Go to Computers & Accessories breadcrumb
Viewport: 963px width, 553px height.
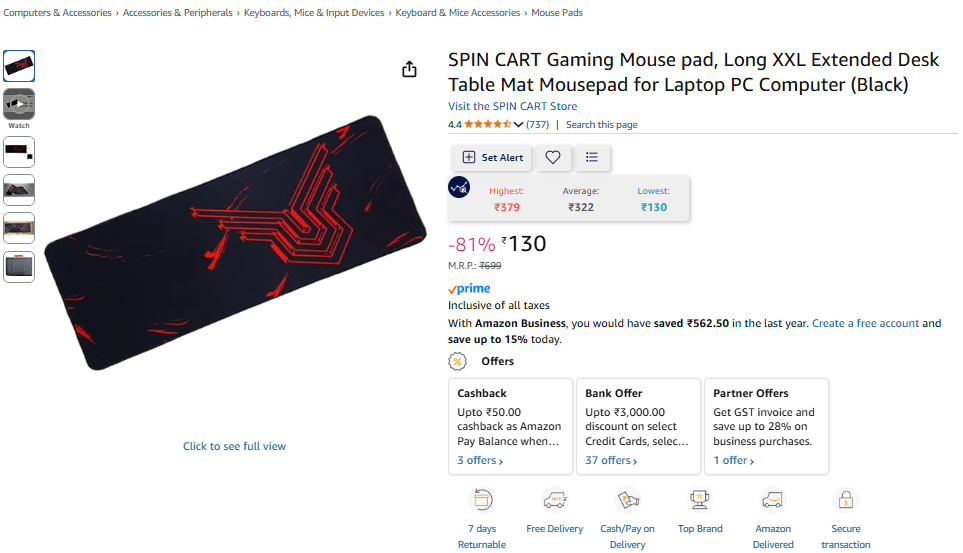tap(57, 12)
